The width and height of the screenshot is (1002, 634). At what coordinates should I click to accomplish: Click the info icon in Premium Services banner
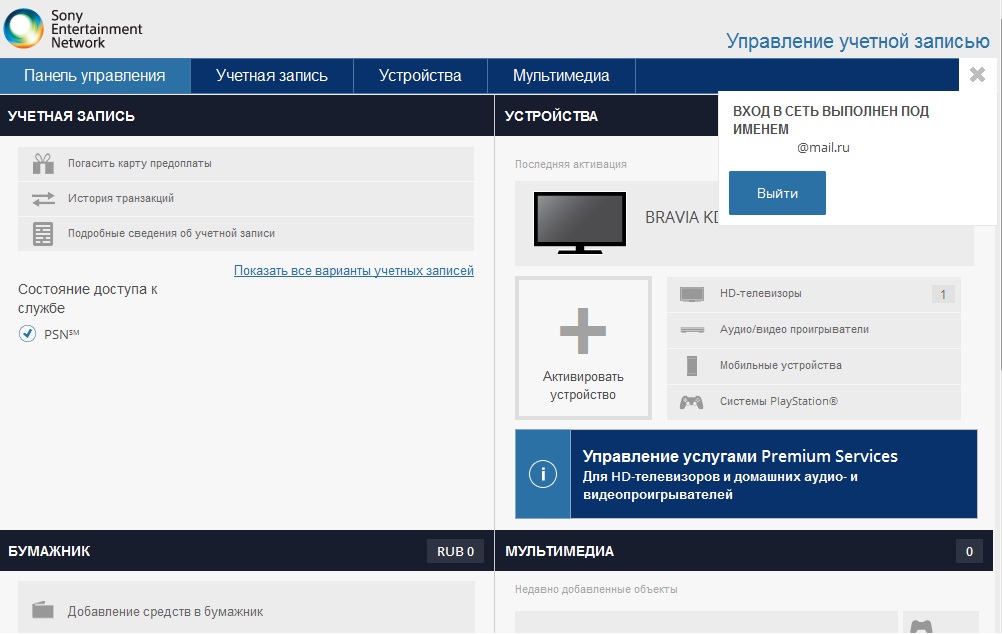pos(542,473)
